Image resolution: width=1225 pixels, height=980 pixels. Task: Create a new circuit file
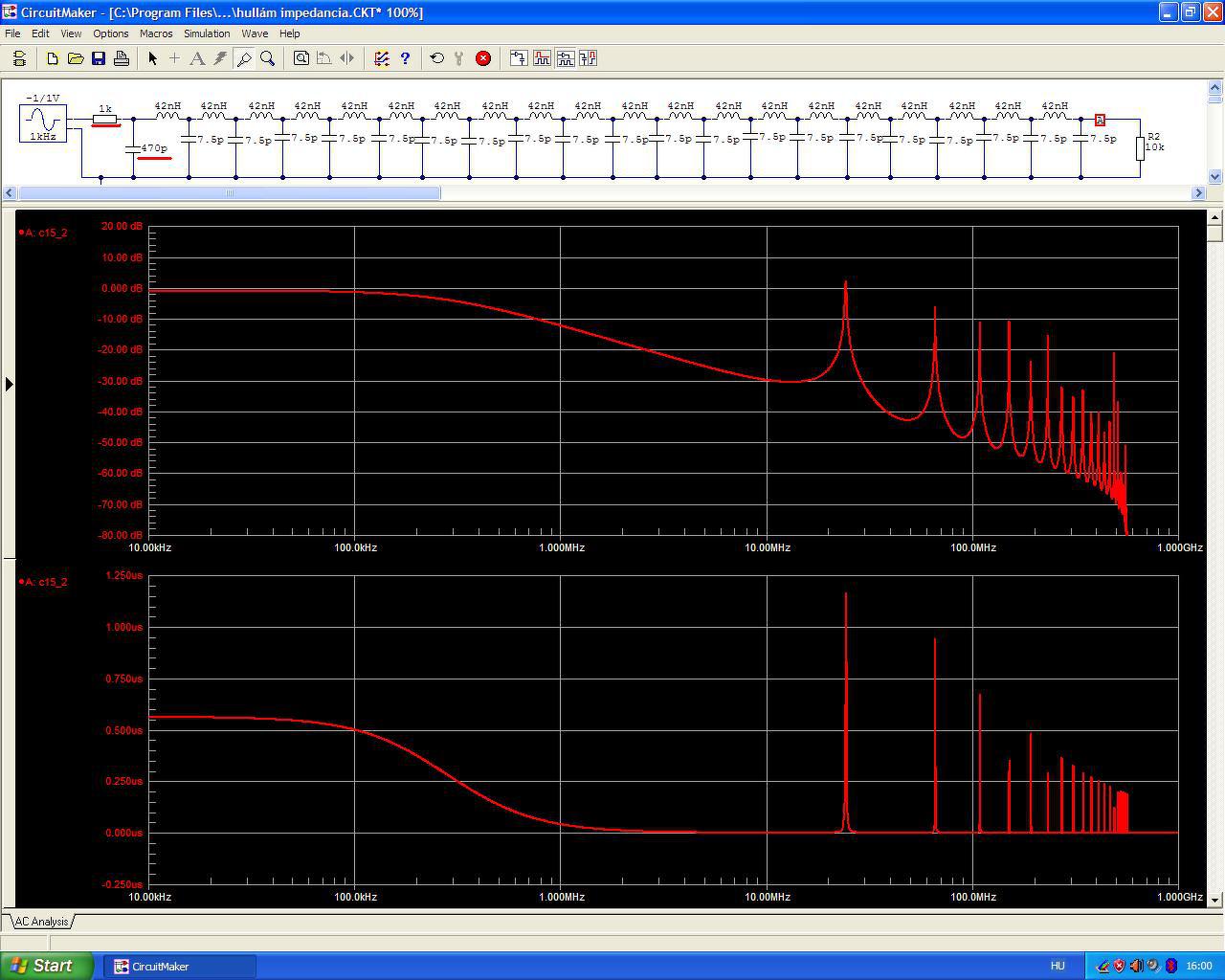pyautogui.click(x=53, y=58)
